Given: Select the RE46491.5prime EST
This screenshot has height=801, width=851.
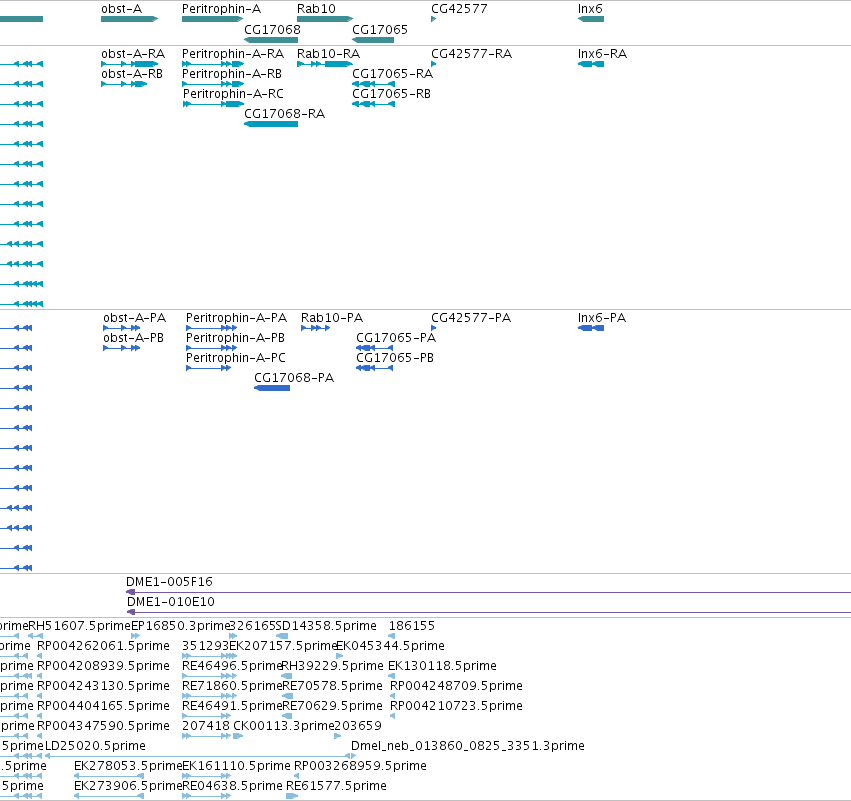Looking at the screenshot, I should 207,716.
